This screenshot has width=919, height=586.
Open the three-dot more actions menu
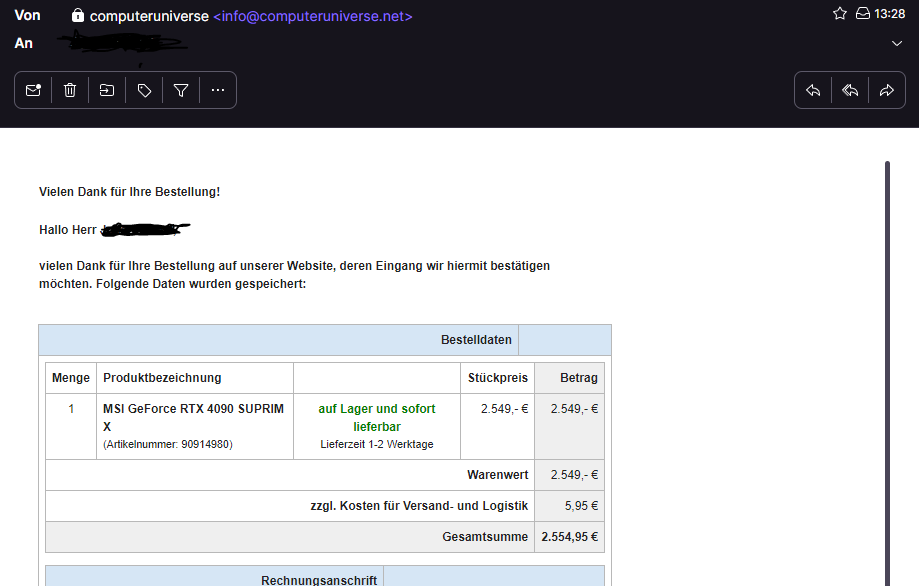[218, 90]
